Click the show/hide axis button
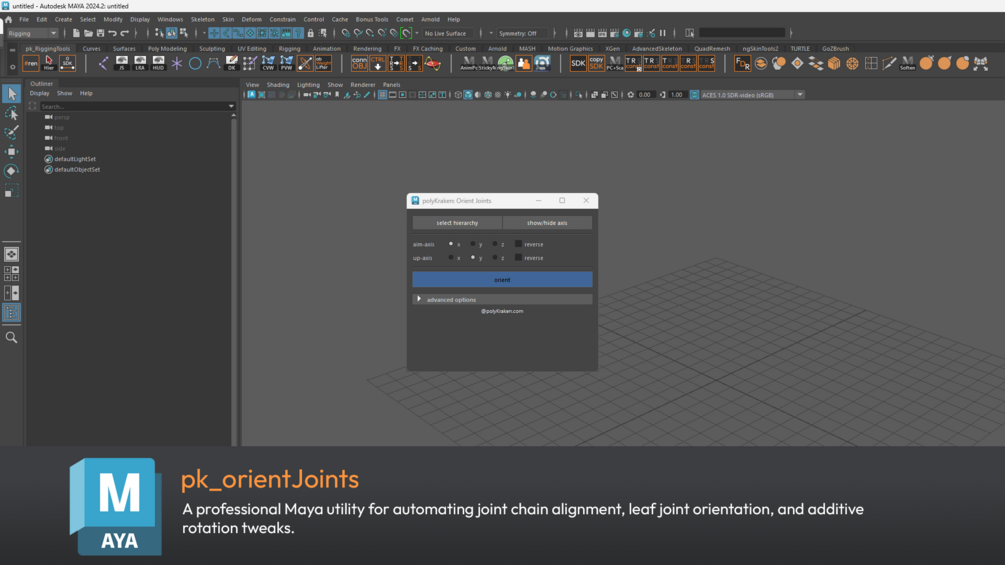Image resolution: width=1005 pixels, height=565 pixels. click(x=547, y=223)
